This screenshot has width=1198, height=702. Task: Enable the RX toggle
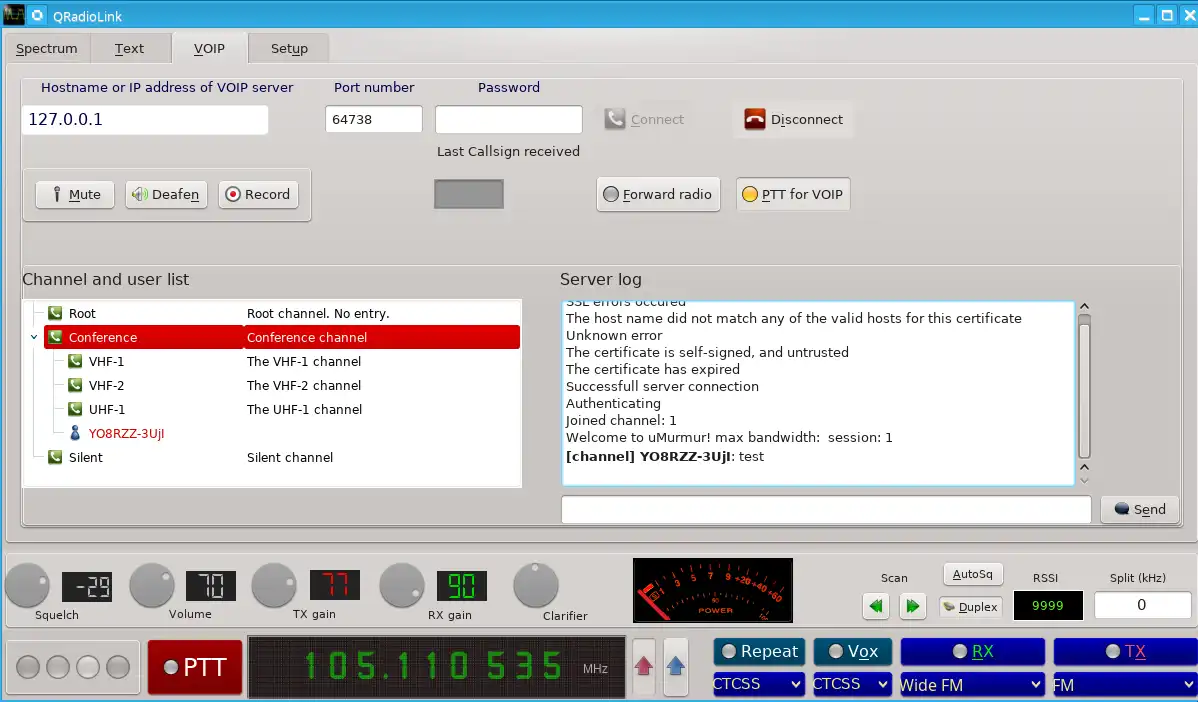(x=972, y=652)
